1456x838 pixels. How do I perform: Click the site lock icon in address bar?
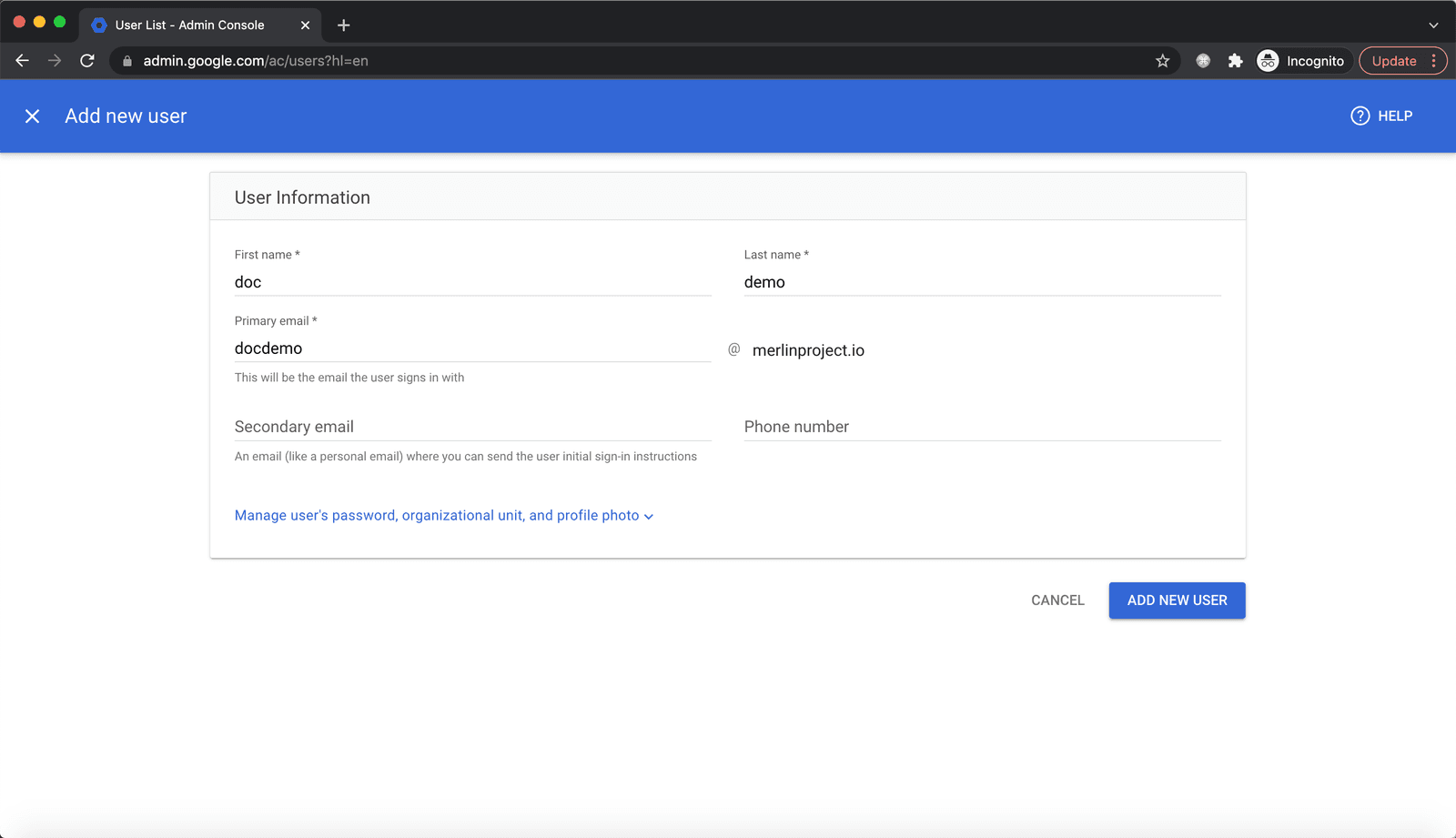tap(127, 61)
